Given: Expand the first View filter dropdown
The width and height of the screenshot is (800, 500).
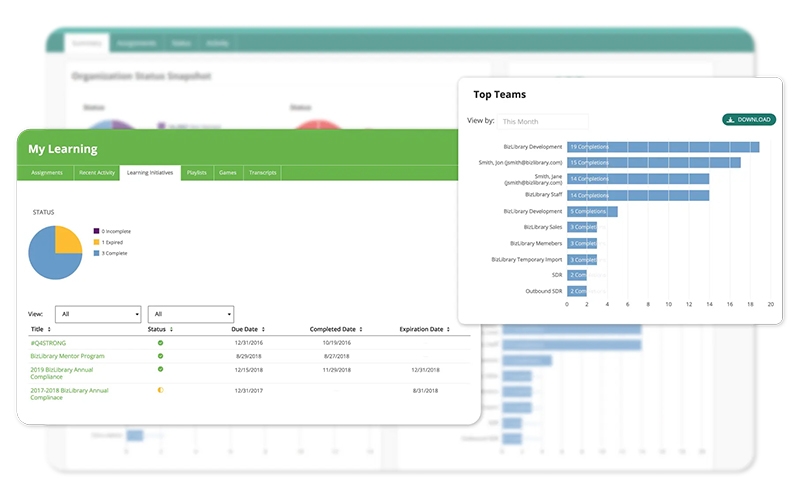Looking at the screenshot, I should click(x=98, y=314).
